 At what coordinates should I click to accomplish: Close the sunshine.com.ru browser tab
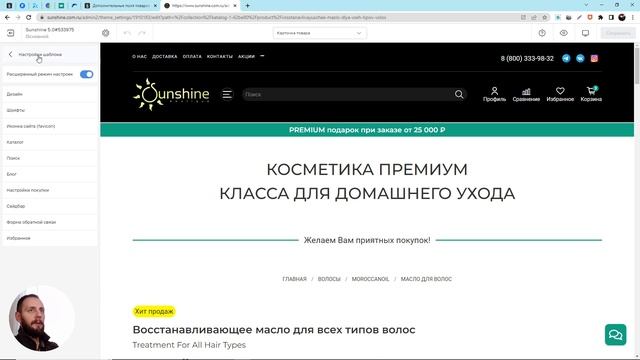tap(235, 6)
